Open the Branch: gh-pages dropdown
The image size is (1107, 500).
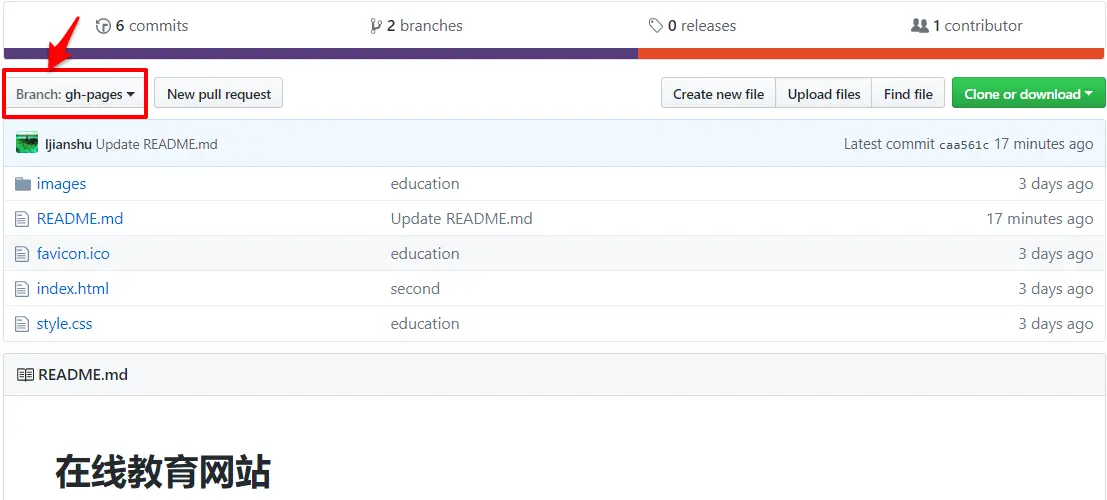pos(75,94)
